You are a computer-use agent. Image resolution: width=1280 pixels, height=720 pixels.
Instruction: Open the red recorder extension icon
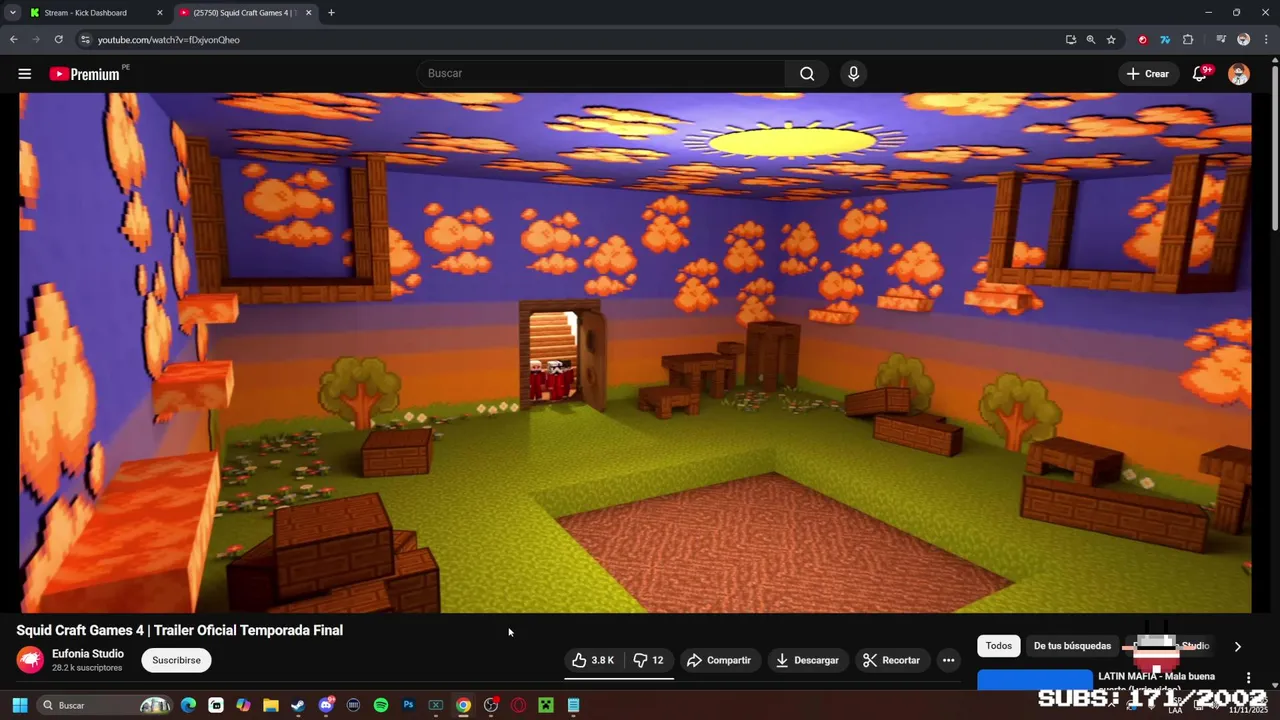pyautogui.click(x=1143, y=40)
